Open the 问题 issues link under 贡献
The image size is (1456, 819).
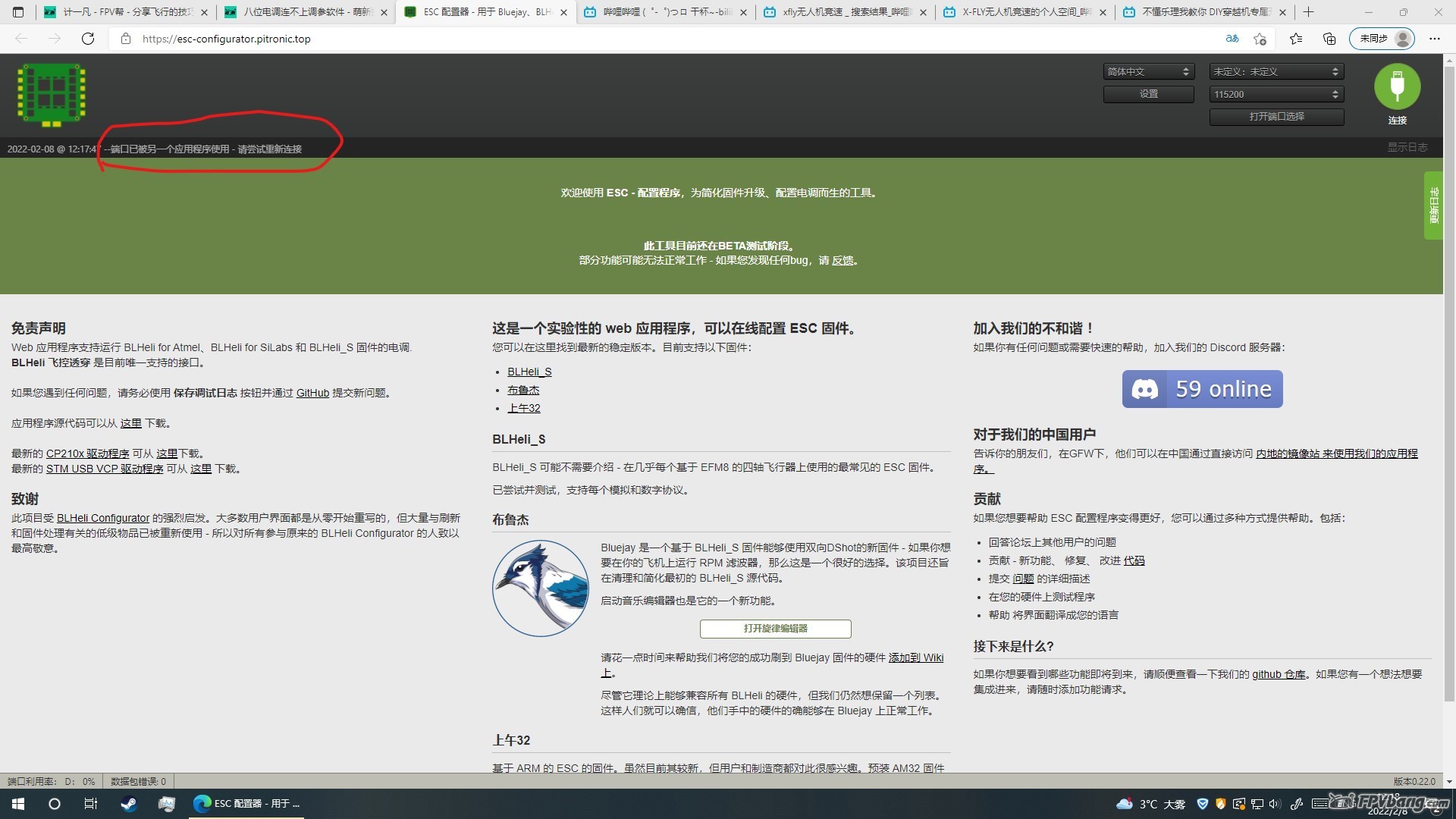[x=1023, y=579]
